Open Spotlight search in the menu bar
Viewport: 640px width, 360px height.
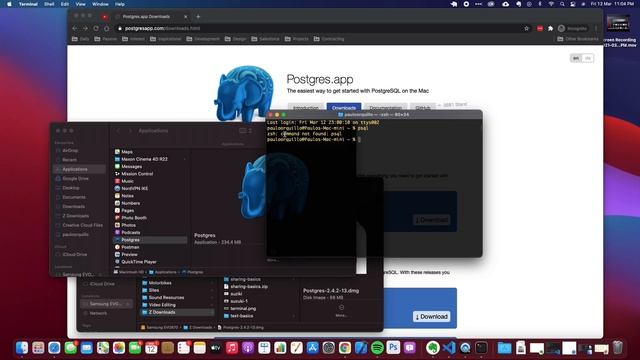(562, 4)
